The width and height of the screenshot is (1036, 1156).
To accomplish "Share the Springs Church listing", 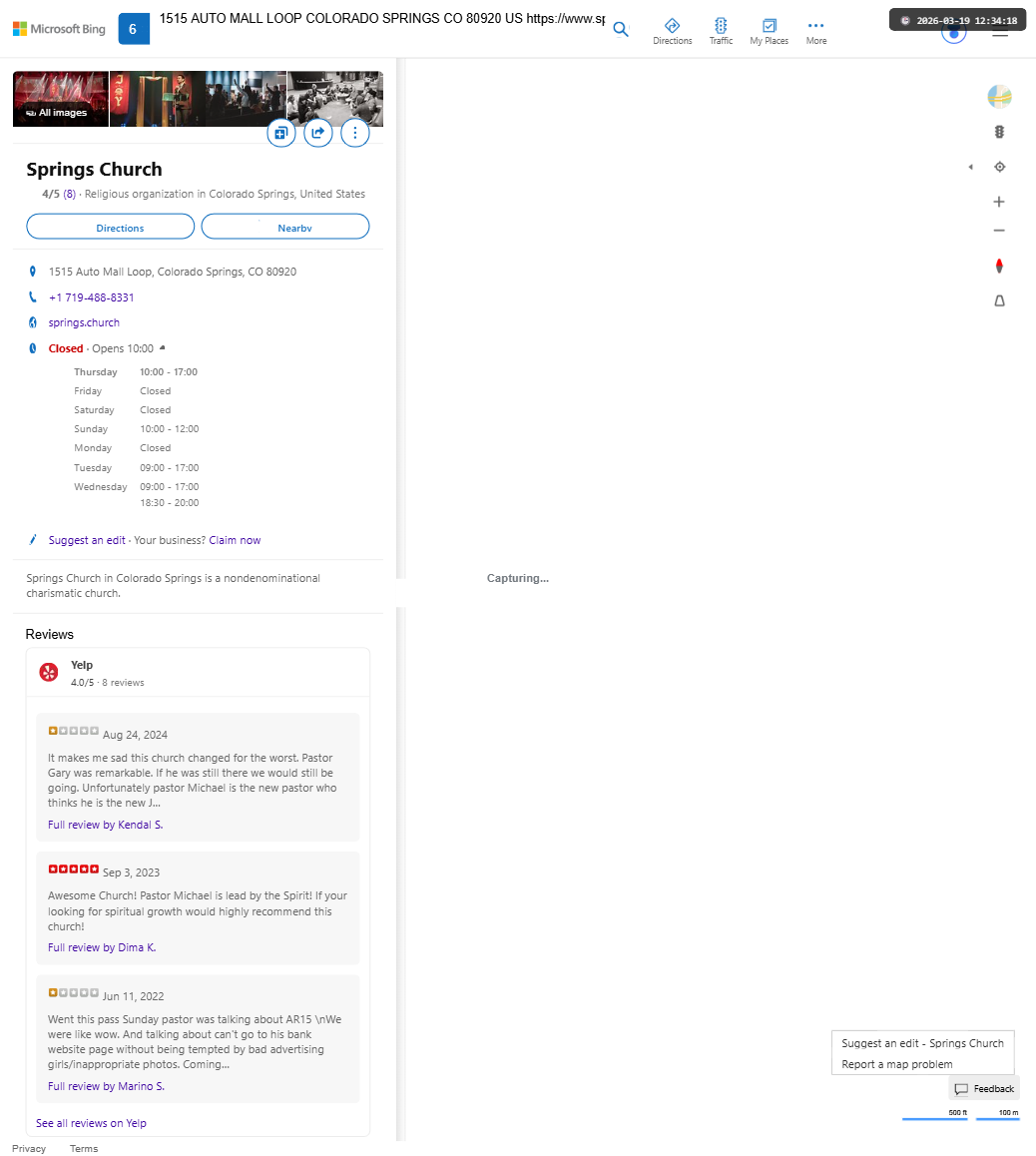I will pyautogui.click(x=318, y=133).
